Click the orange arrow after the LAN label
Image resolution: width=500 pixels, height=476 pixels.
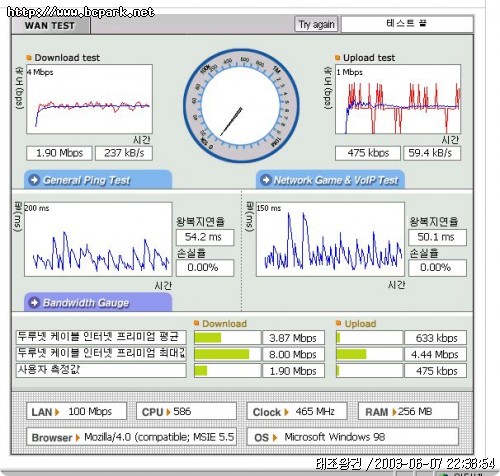57,412
